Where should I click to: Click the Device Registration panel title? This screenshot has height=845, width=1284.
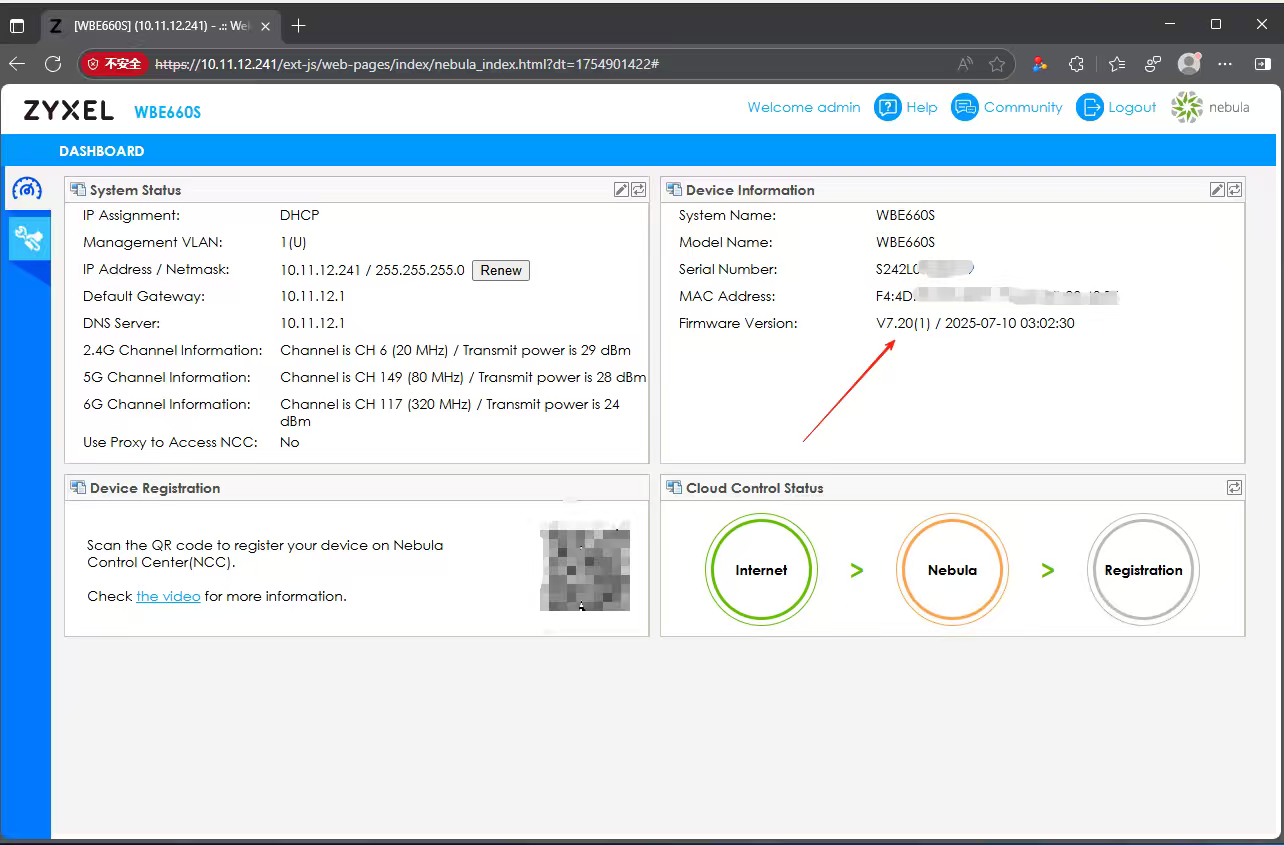pyautogui.click(x=155, y=488)
